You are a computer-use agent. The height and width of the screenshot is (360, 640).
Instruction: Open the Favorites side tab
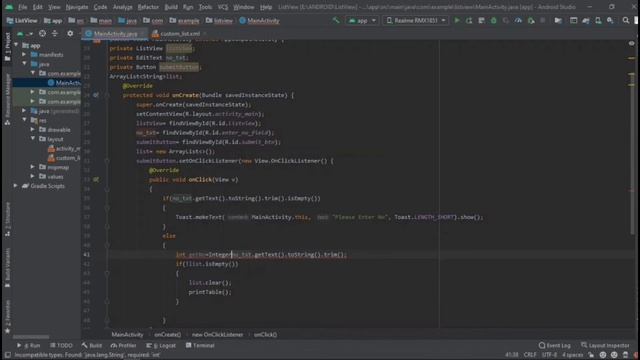(x=7, y=316)
